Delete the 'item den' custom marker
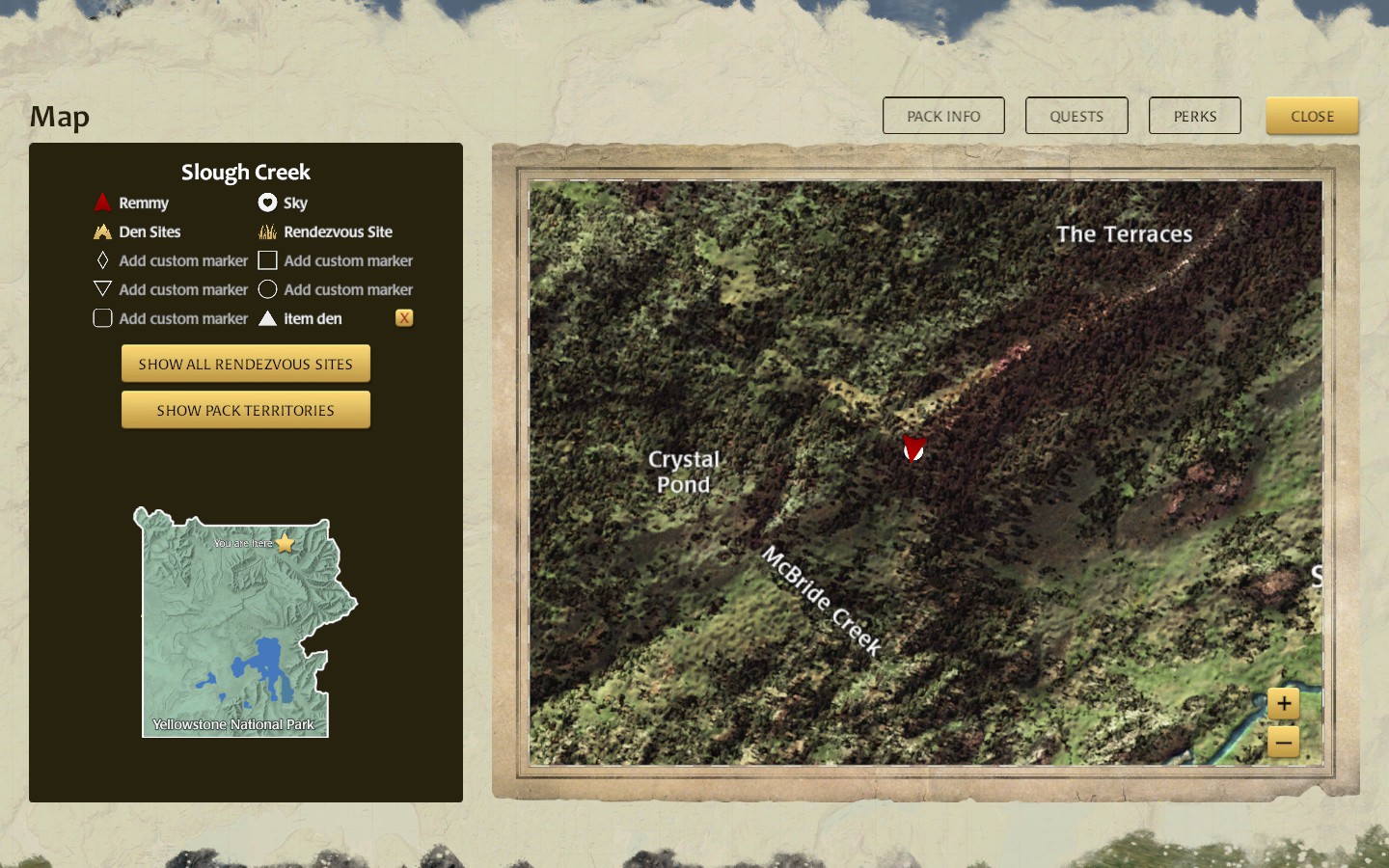 (404, 318)
